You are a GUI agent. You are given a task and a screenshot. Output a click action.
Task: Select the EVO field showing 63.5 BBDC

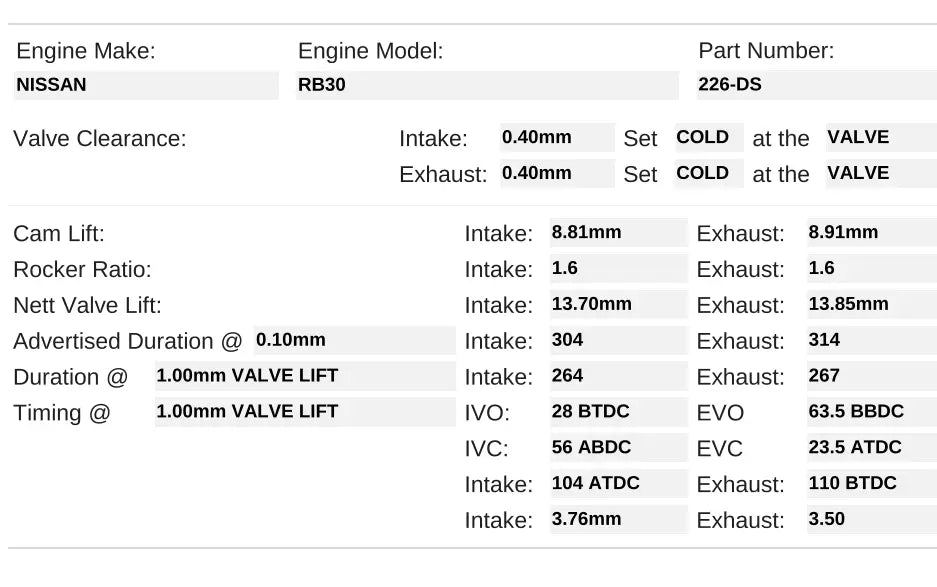[x=871, y=412]
